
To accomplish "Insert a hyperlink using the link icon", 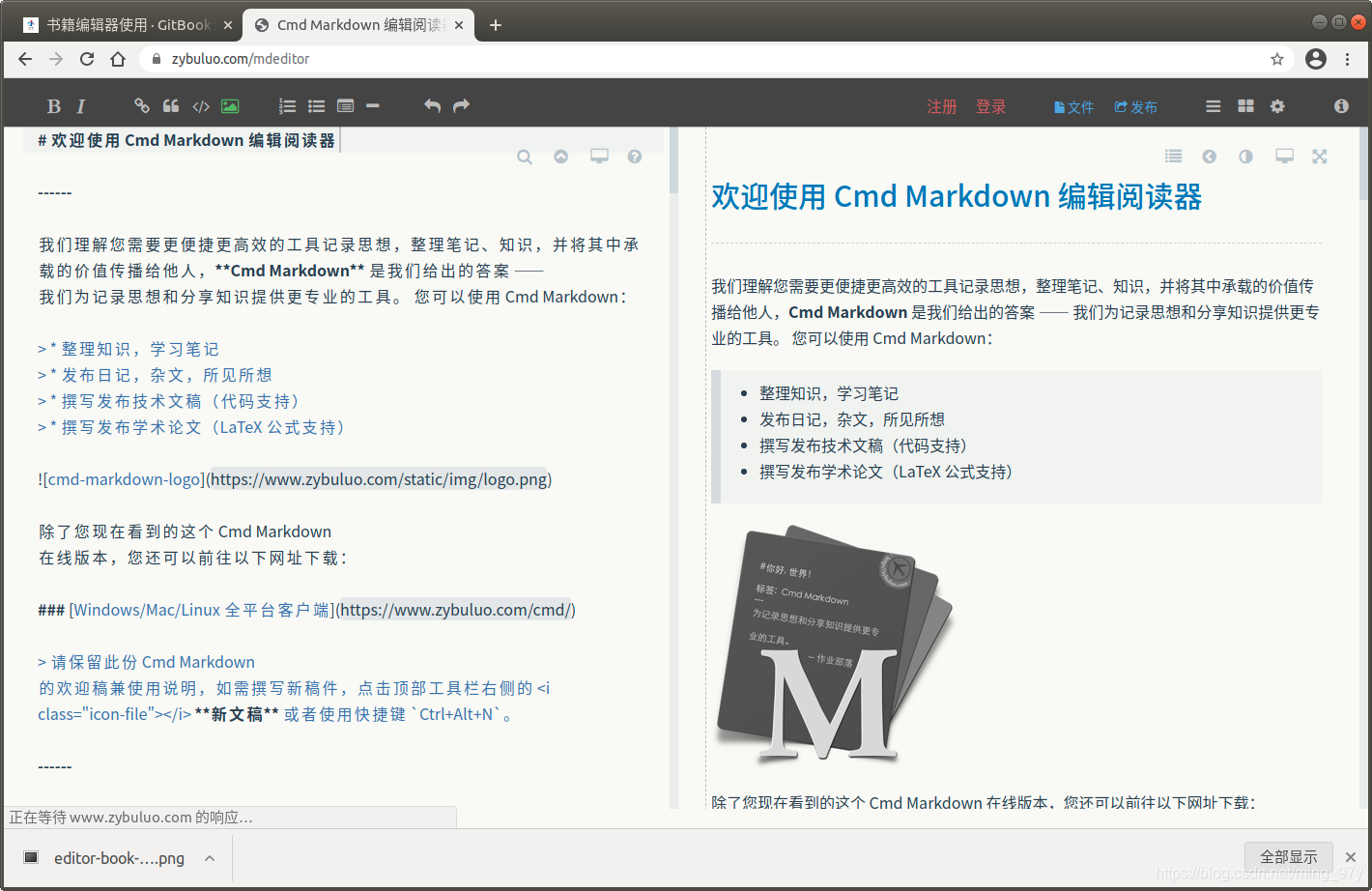I will [142, 106].
